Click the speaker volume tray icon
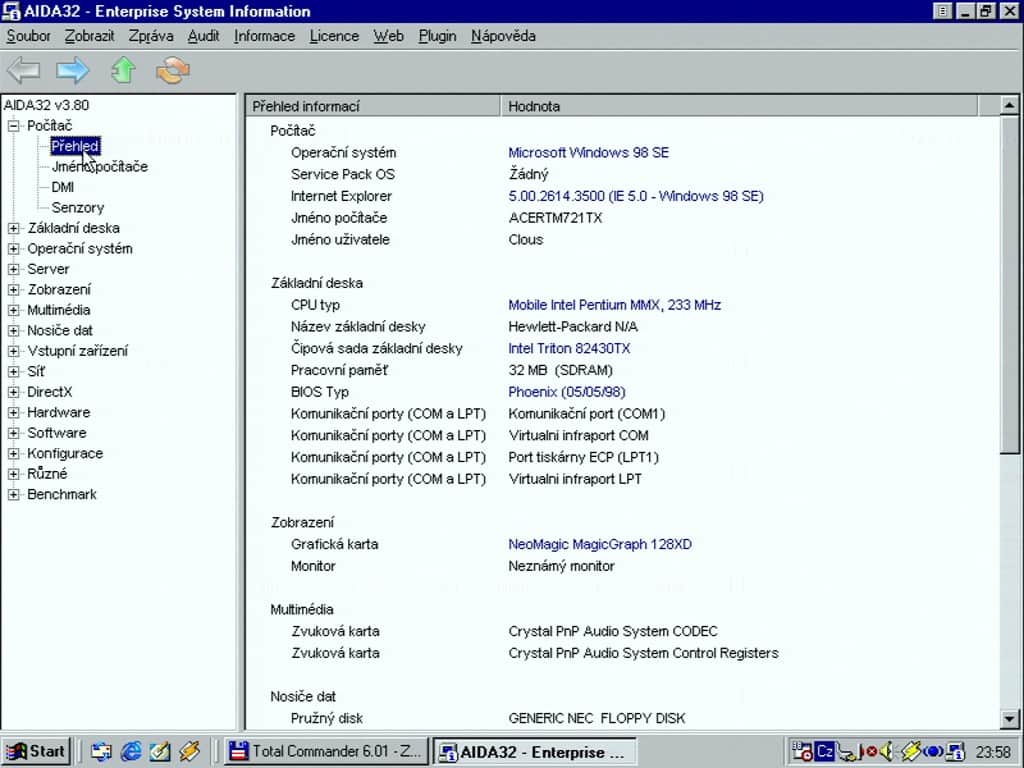Viewport: 1024px width, 768px height. click(x=887, y=752)
